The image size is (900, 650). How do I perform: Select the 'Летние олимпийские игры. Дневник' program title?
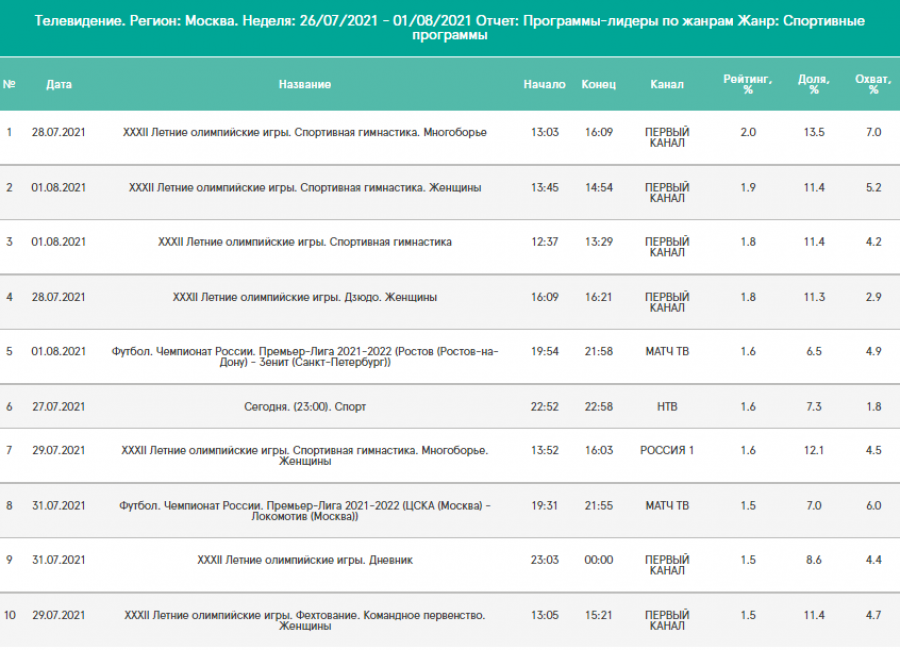(x=304, y=560)
